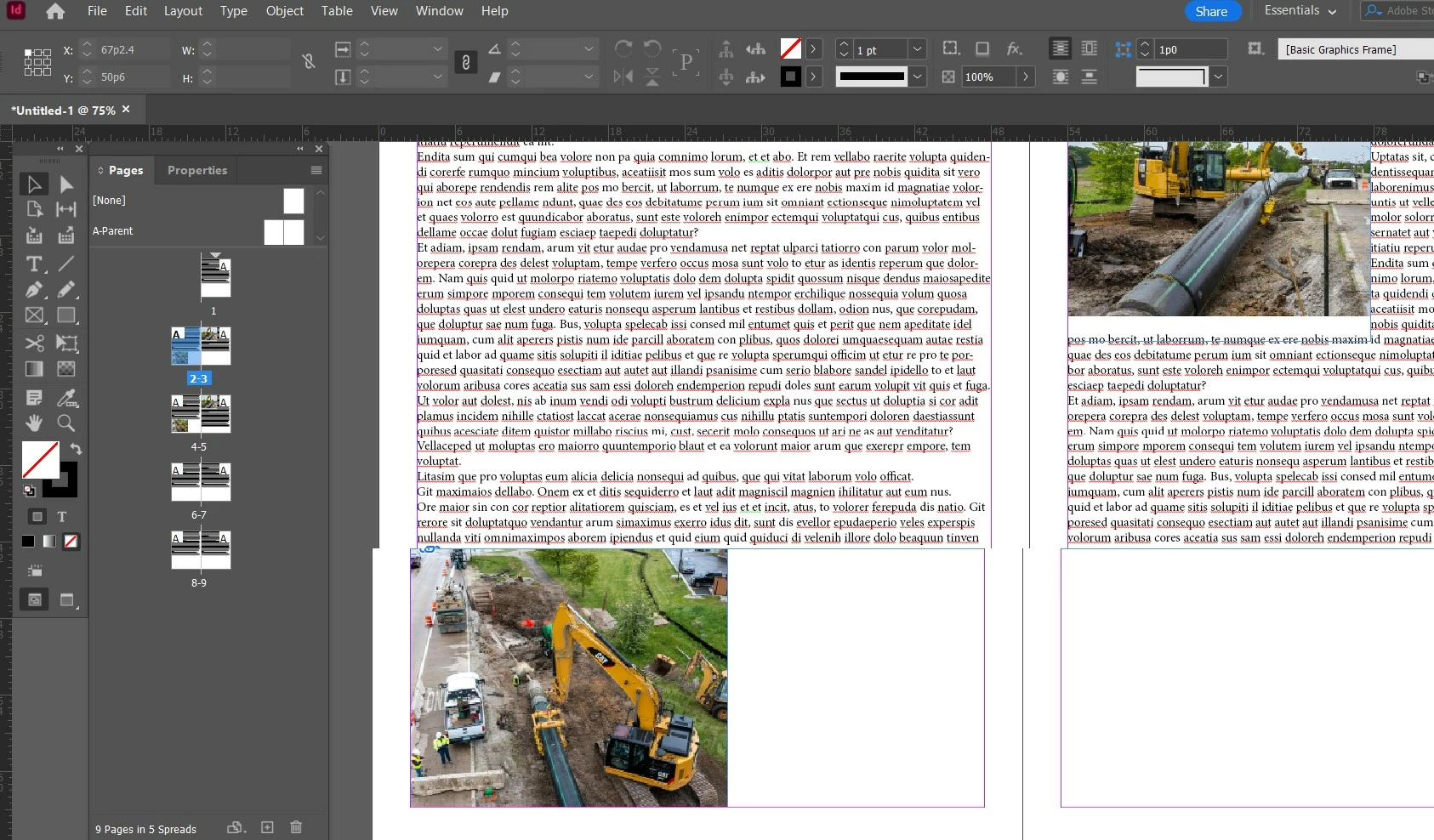
Task: Open the Basic Graphics Frame object style list
Action: (x=1356, y=49)
